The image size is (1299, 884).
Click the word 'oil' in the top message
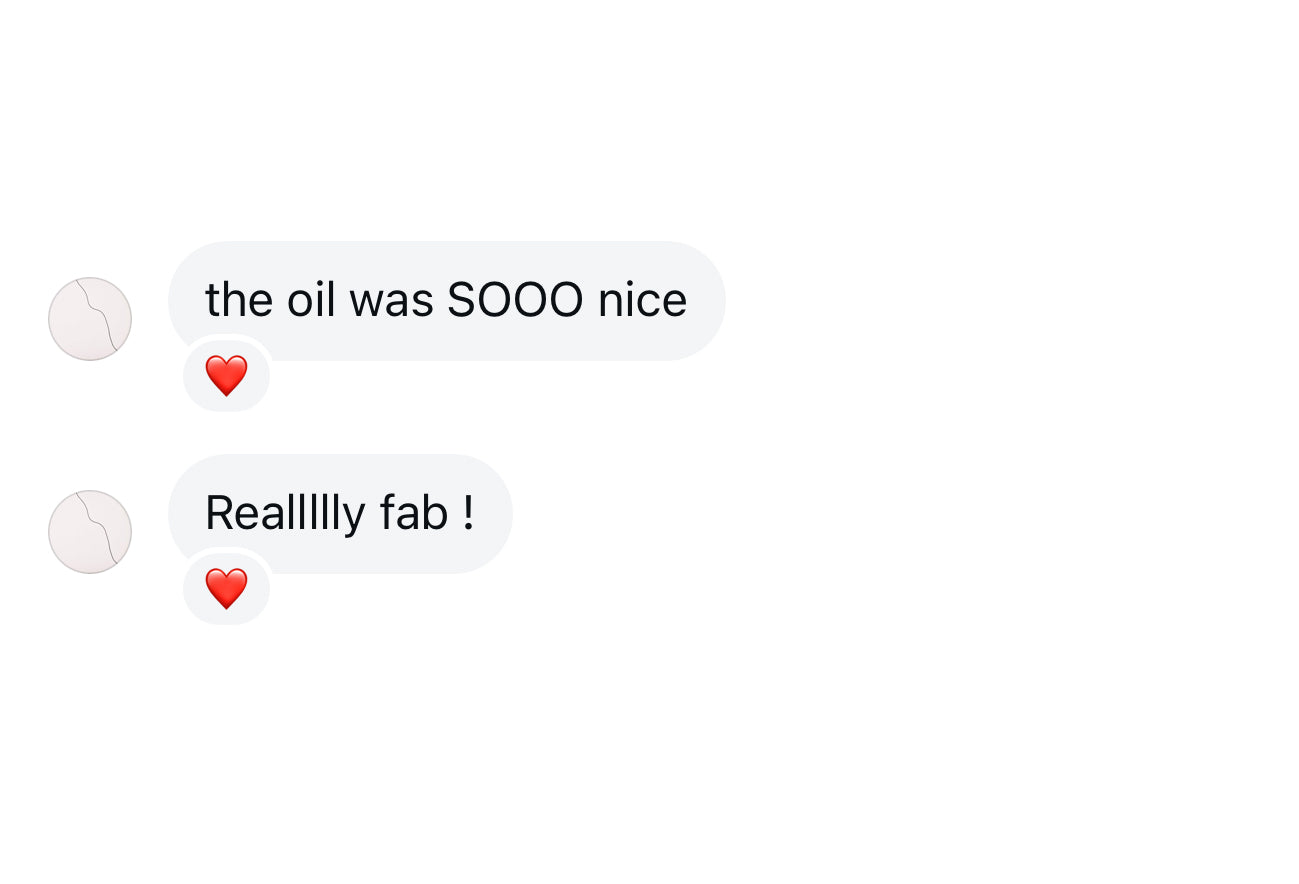click(311, 300)
